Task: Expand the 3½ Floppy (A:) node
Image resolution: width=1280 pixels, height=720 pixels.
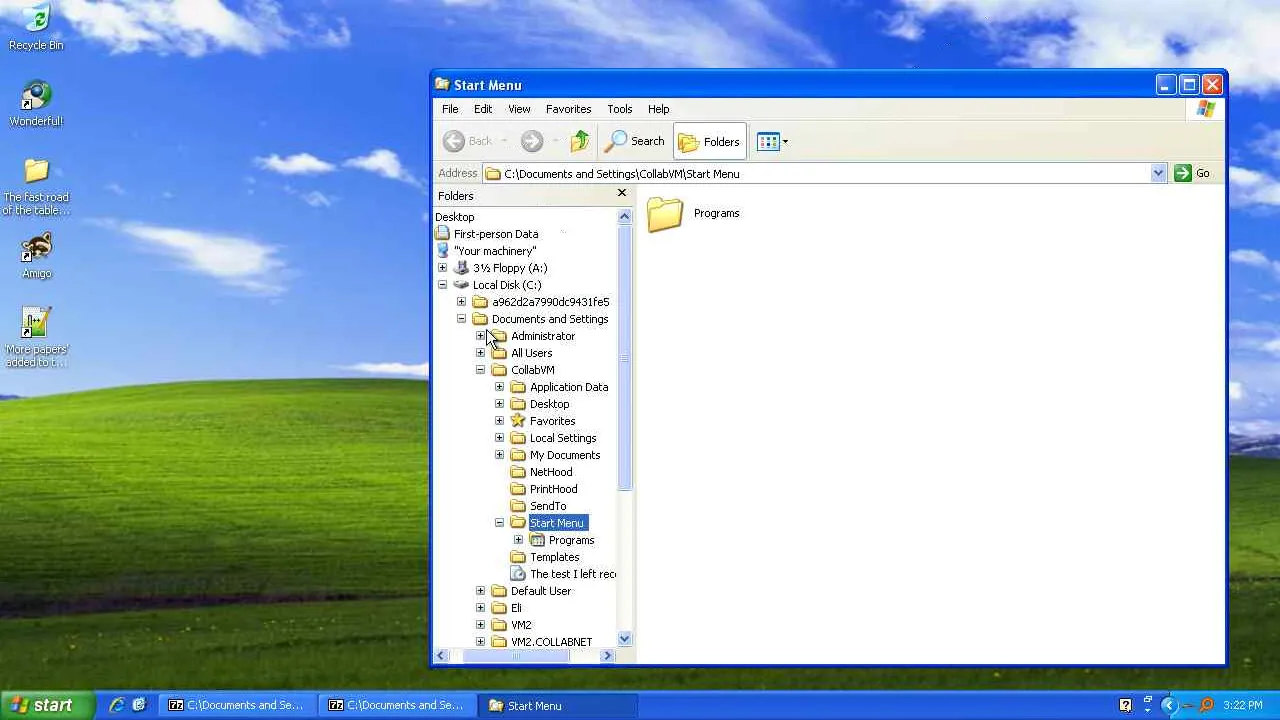Action: 442,268
